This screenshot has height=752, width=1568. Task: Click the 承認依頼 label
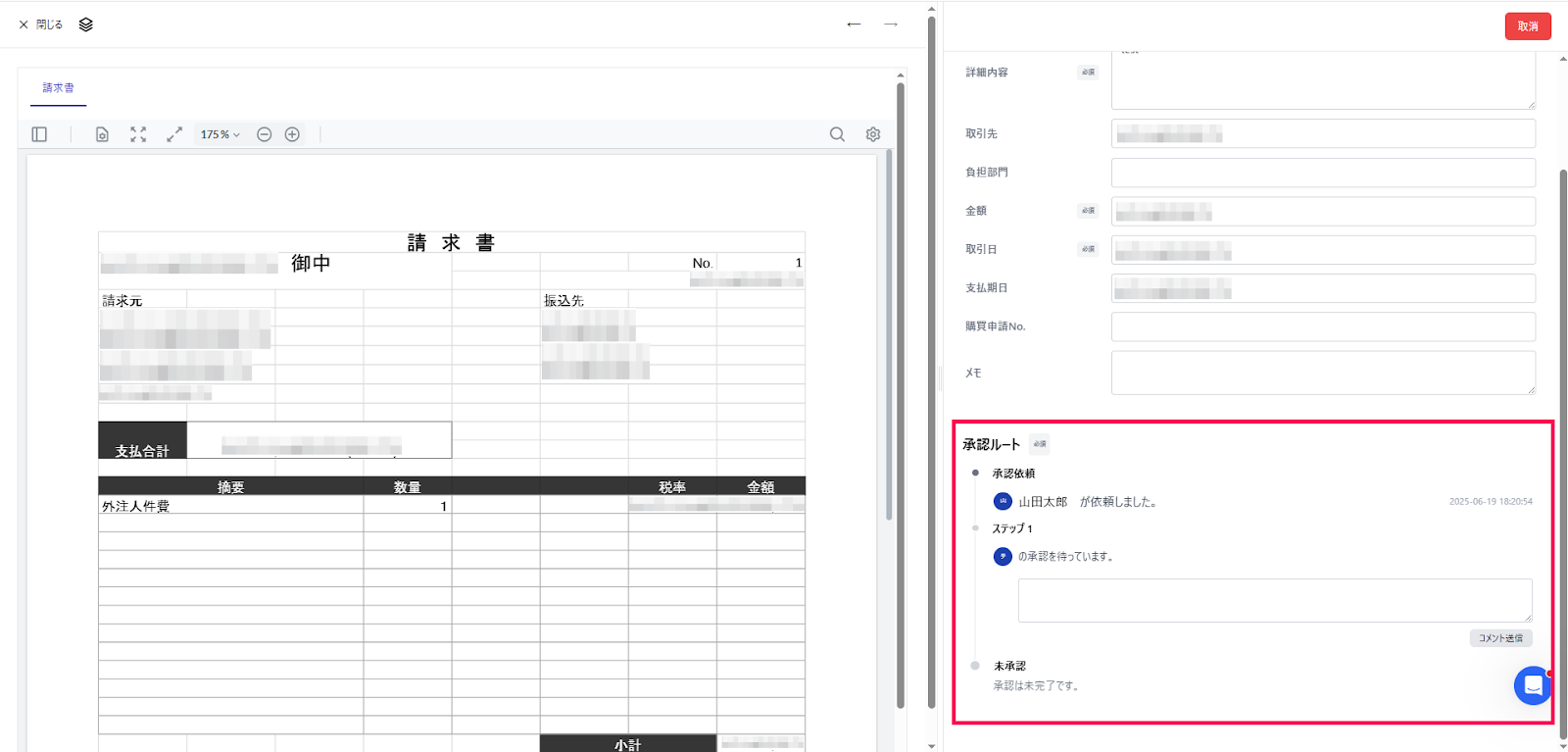pyautogui.click(x=1013, y=474)
